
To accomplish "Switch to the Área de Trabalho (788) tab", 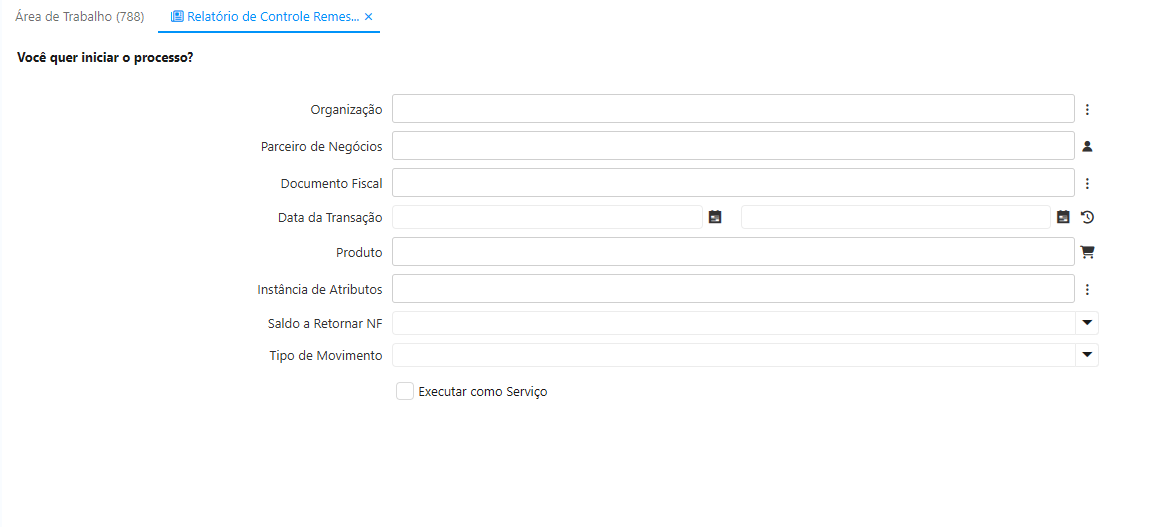I will point(80,16).
